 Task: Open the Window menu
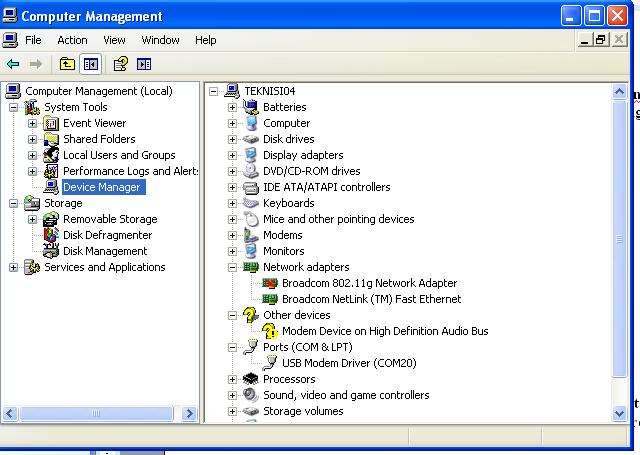(160, 40)
